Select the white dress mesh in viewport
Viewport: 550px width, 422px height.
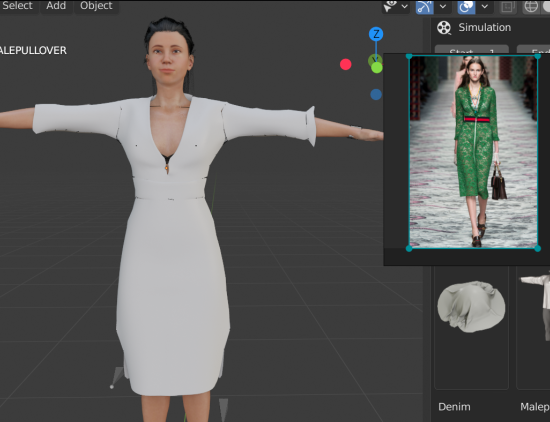pyautogui.click(x=172, y=274)
